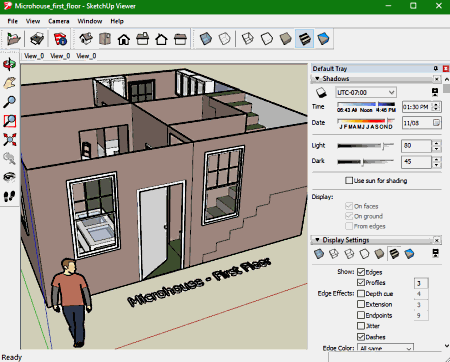Click the Previous view tool

(9, 158)
